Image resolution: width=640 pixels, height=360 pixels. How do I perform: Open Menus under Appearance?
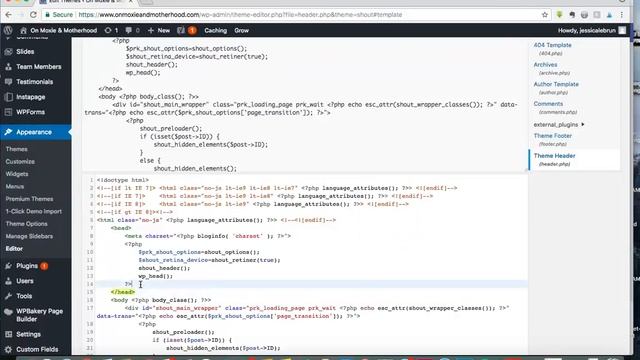15,187
